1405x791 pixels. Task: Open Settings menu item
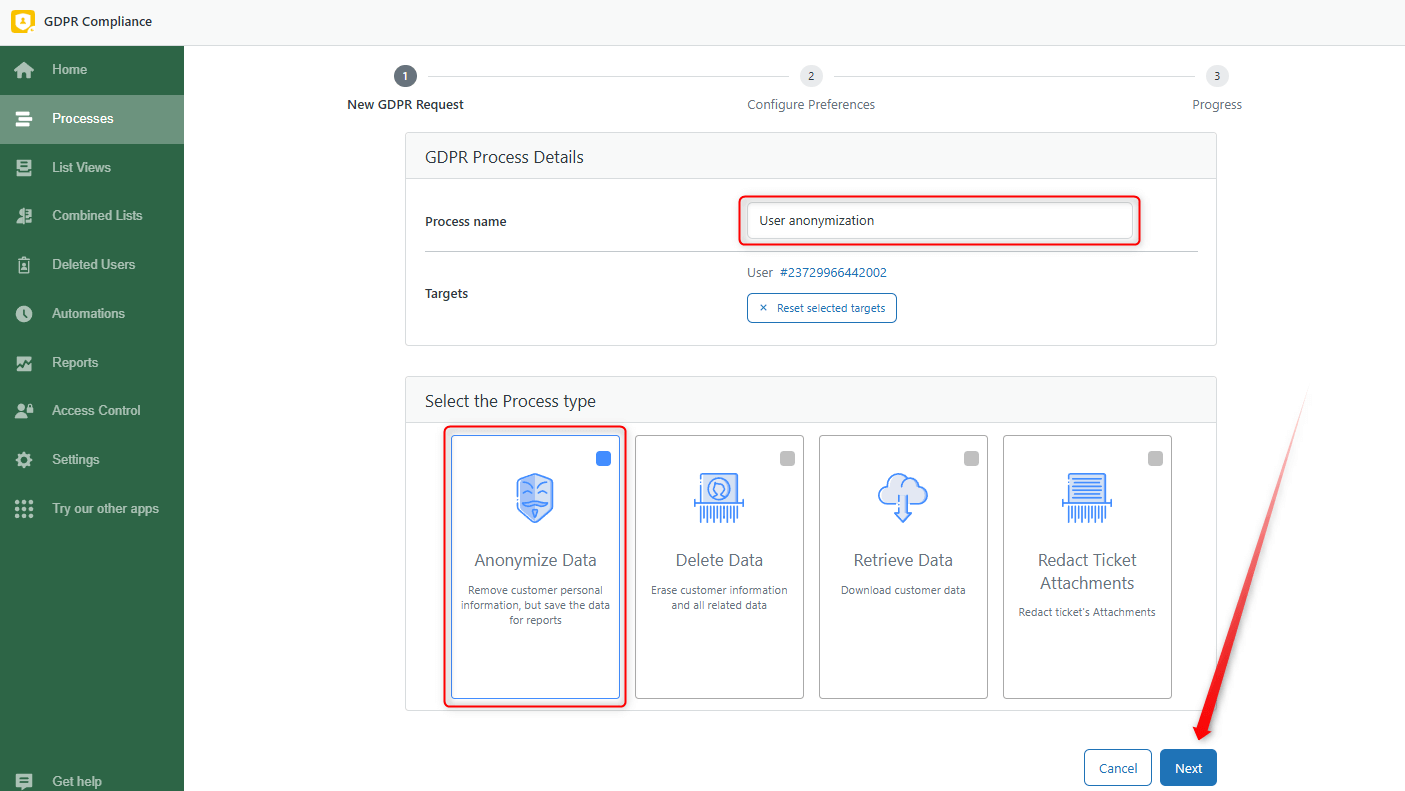[92, 460]
